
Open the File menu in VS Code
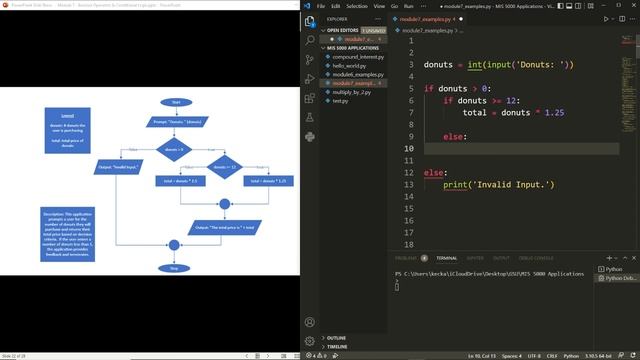pyautogui.click(x=321, y=6)
